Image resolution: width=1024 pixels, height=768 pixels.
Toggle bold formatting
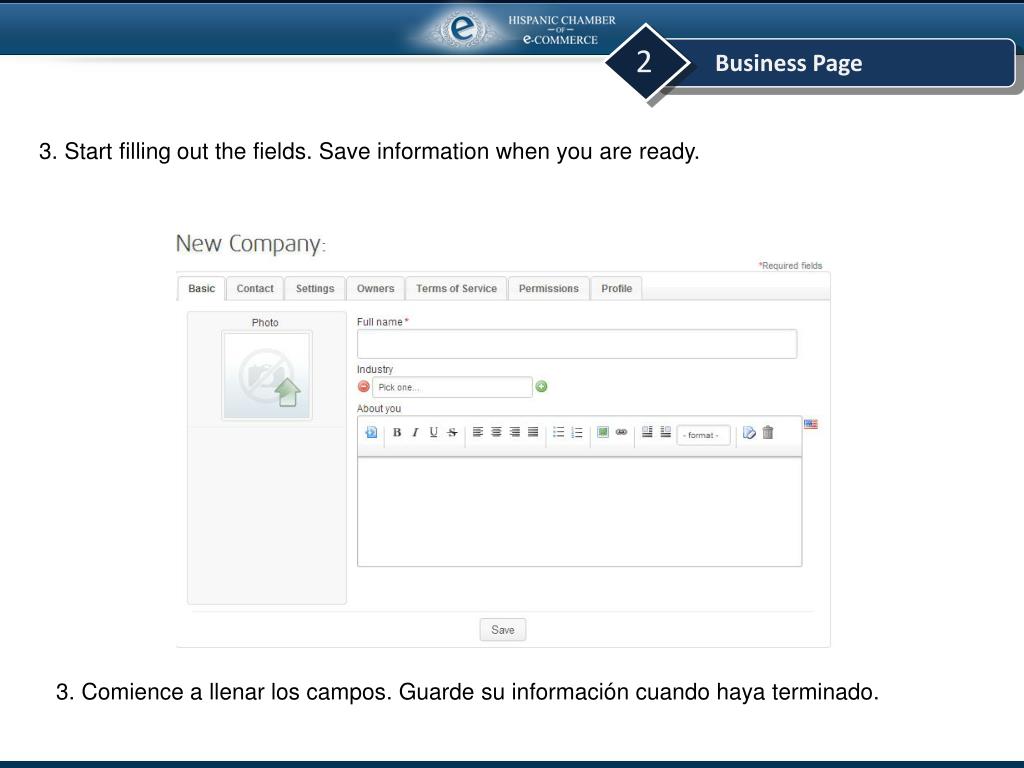pyautogui.click(x=396, y=432)
